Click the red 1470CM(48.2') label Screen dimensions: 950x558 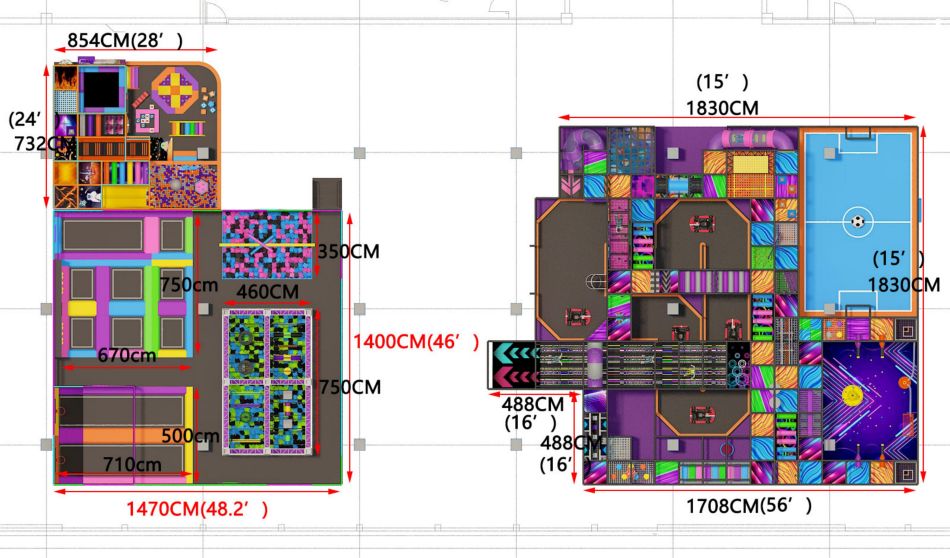(x=197, y=508)
